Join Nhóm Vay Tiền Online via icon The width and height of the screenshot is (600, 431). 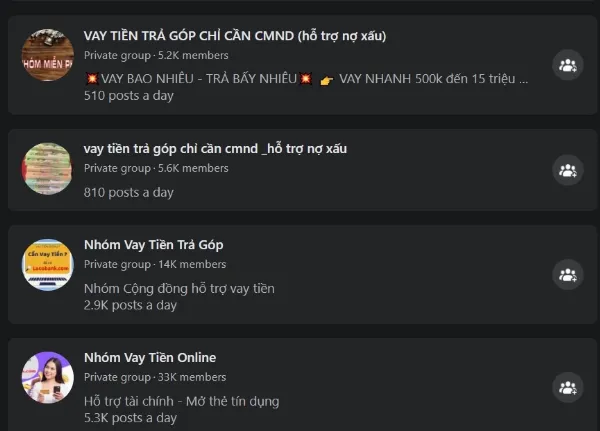tap(567, 387)
